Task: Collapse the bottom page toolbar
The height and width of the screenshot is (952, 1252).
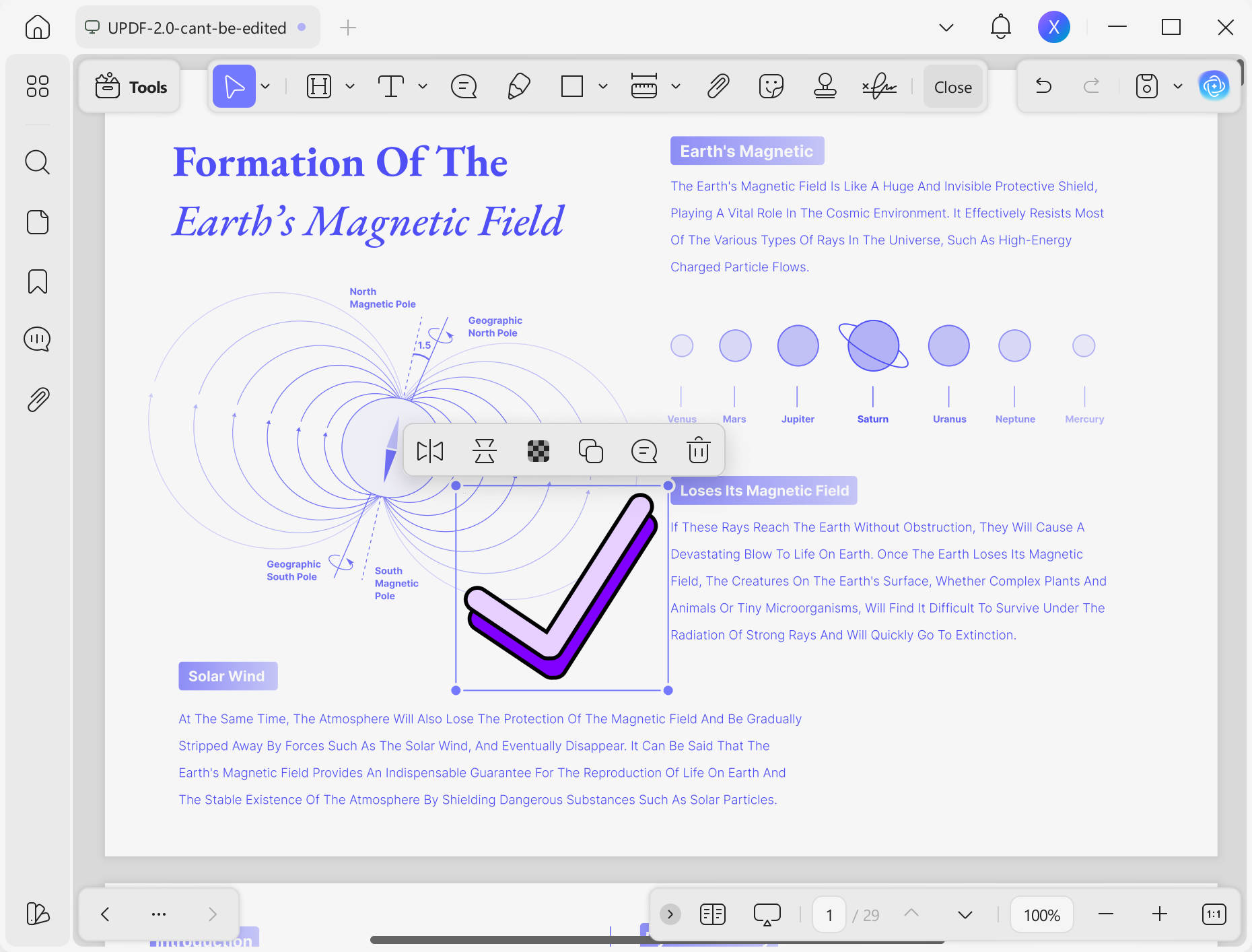Action: tap(670, 914)
